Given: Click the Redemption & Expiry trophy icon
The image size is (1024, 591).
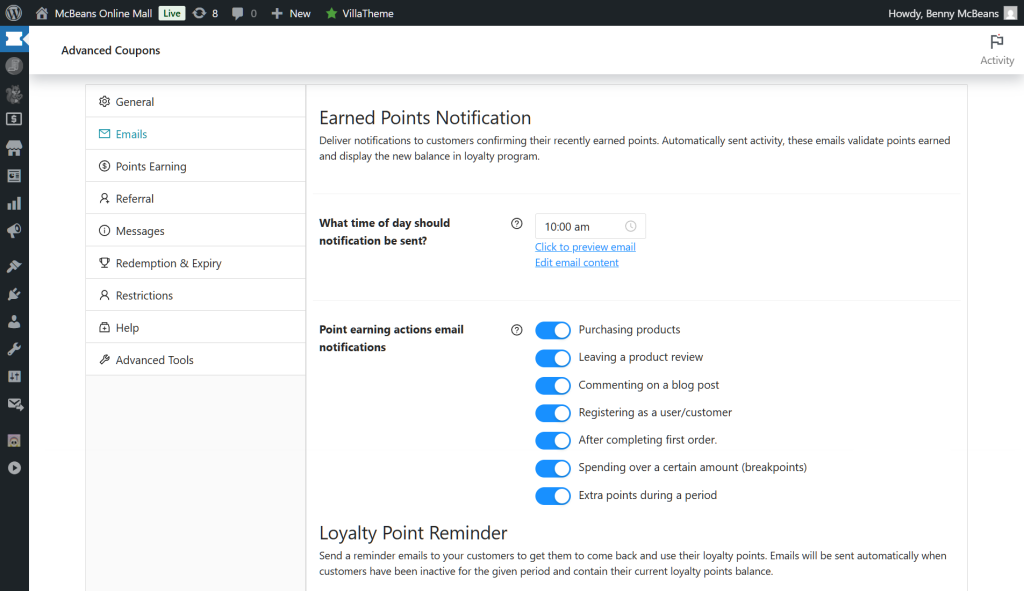Looking at the screenshot, I should (104, 262).
